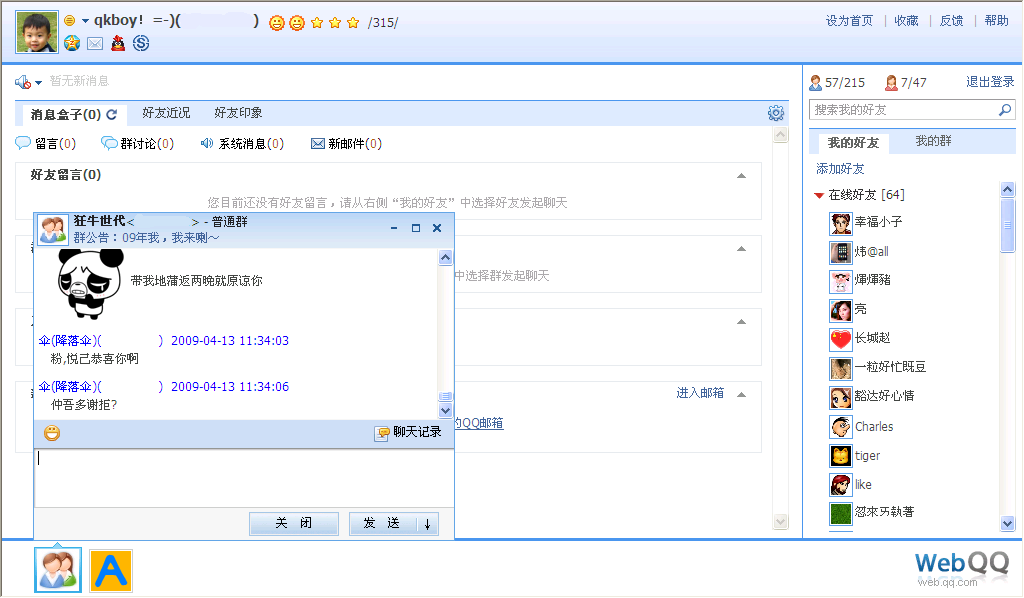Click the 关闭 button in chat window

pos(294,523)
